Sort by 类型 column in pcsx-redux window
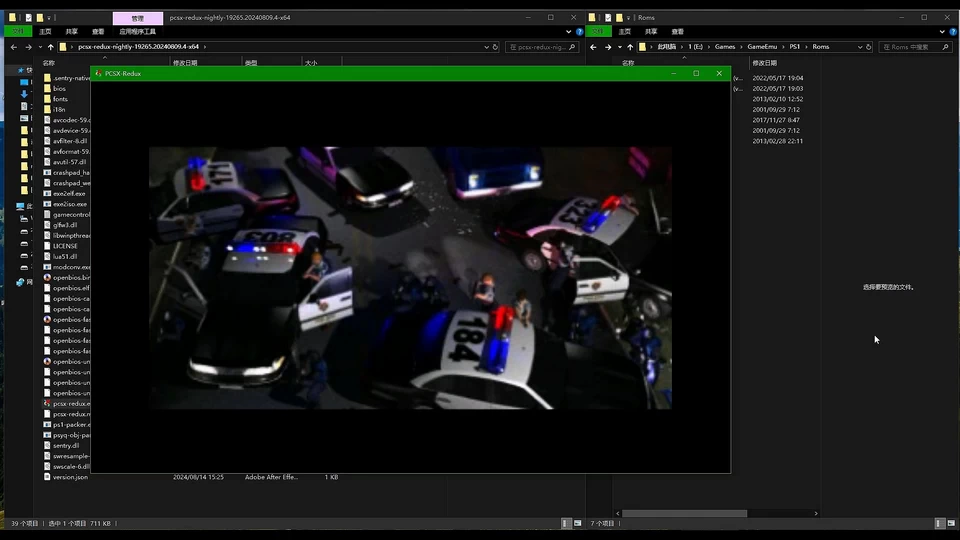 (251, 63)
